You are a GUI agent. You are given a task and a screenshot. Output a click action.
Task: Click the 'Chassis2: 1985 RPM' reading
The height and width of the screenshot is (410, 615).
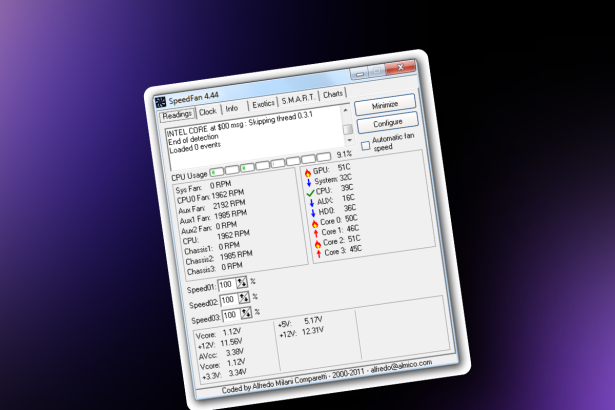coord(219,258)
